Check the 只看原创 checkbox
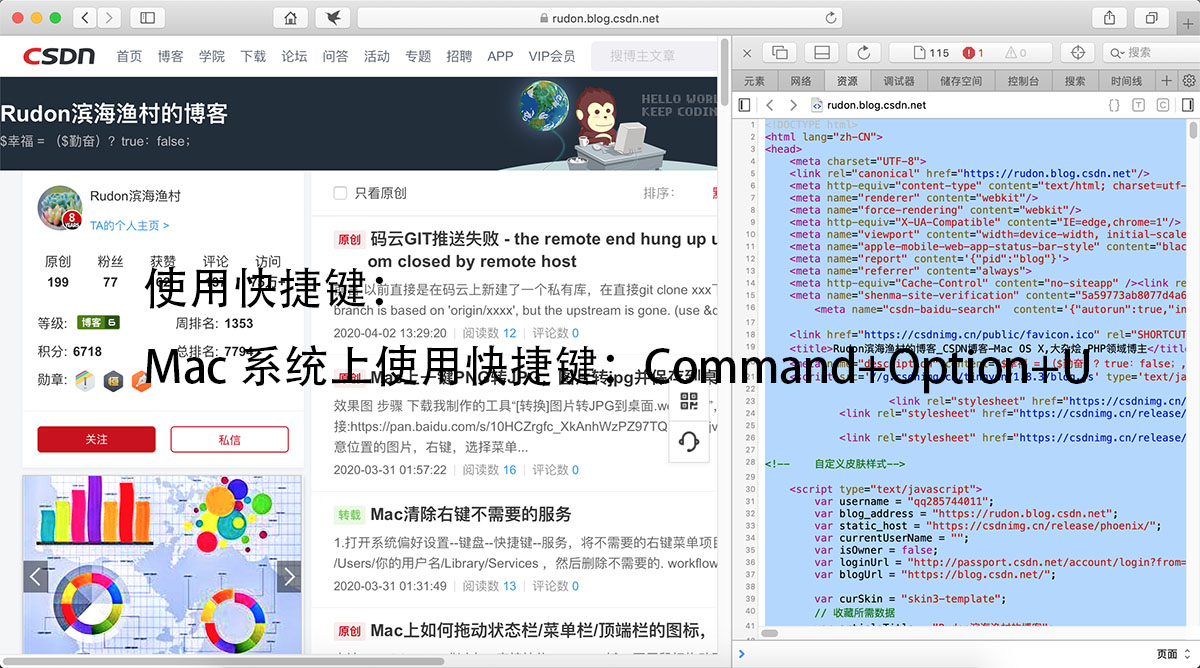This screenshot has width=1200, height=668. coord(340,193)
